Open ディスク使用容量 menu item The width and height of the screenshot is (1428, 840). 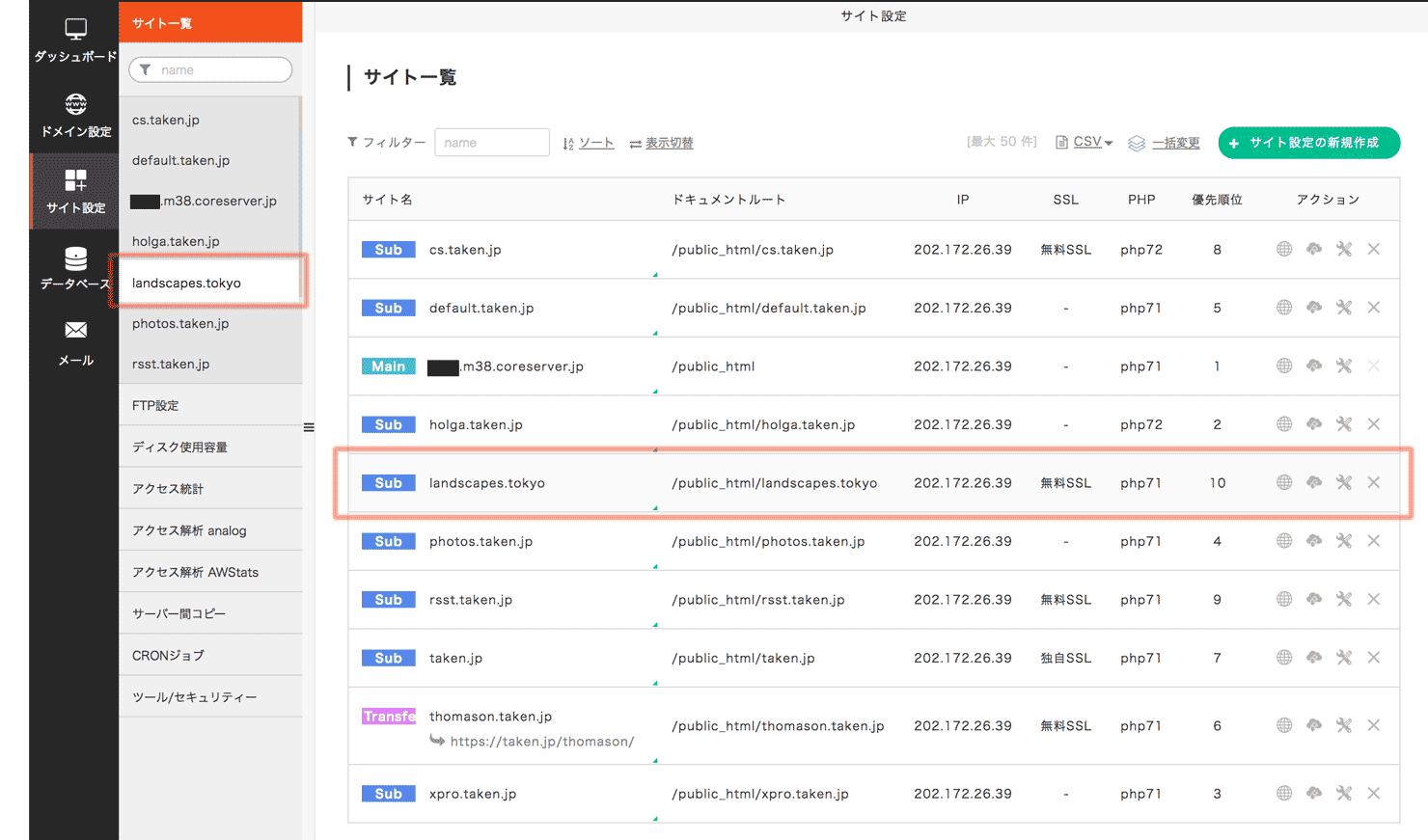[210, 447]
